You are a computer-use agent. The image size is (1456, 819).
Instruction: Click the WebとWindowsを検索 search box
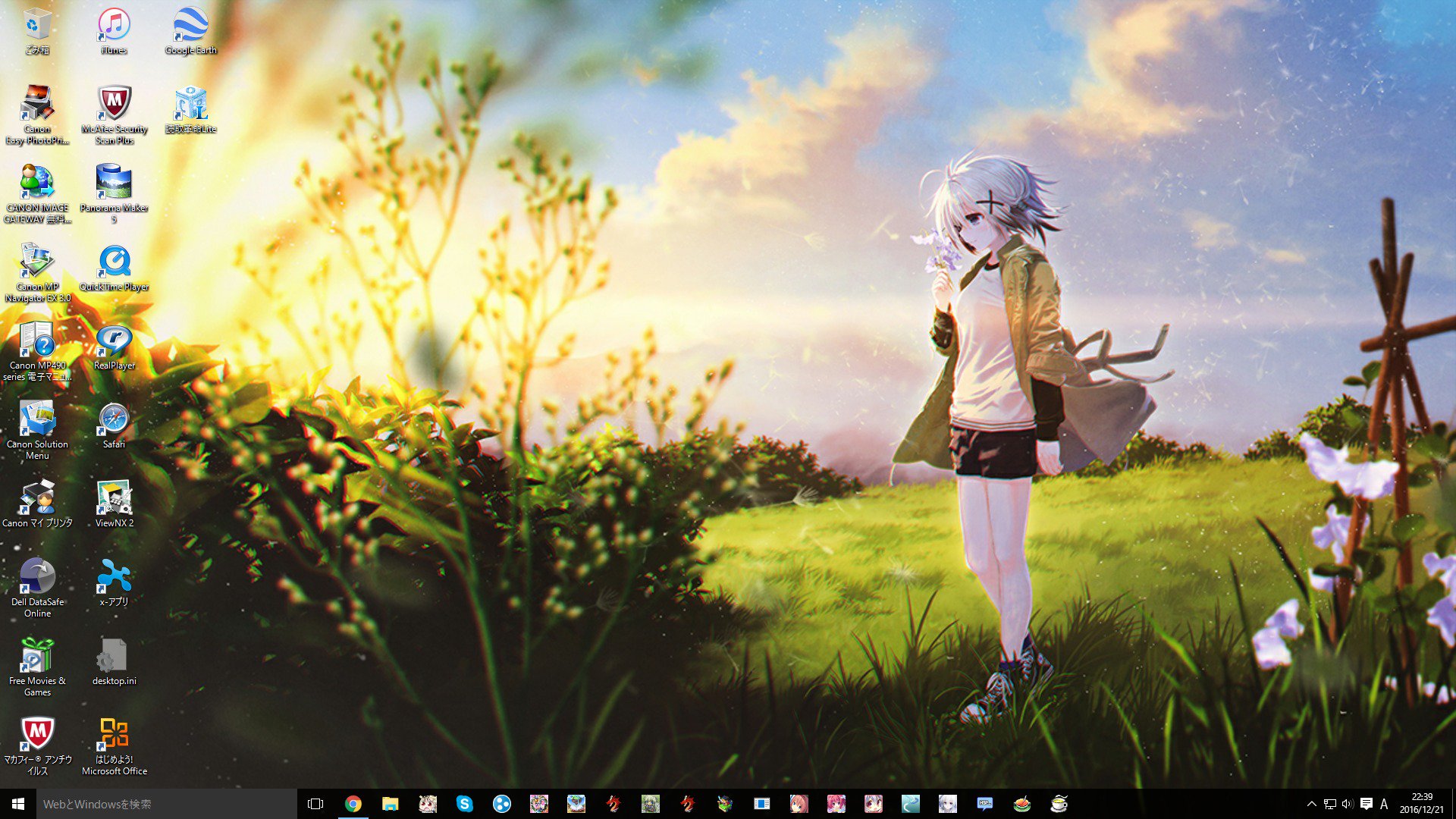[x=167, y=804]
